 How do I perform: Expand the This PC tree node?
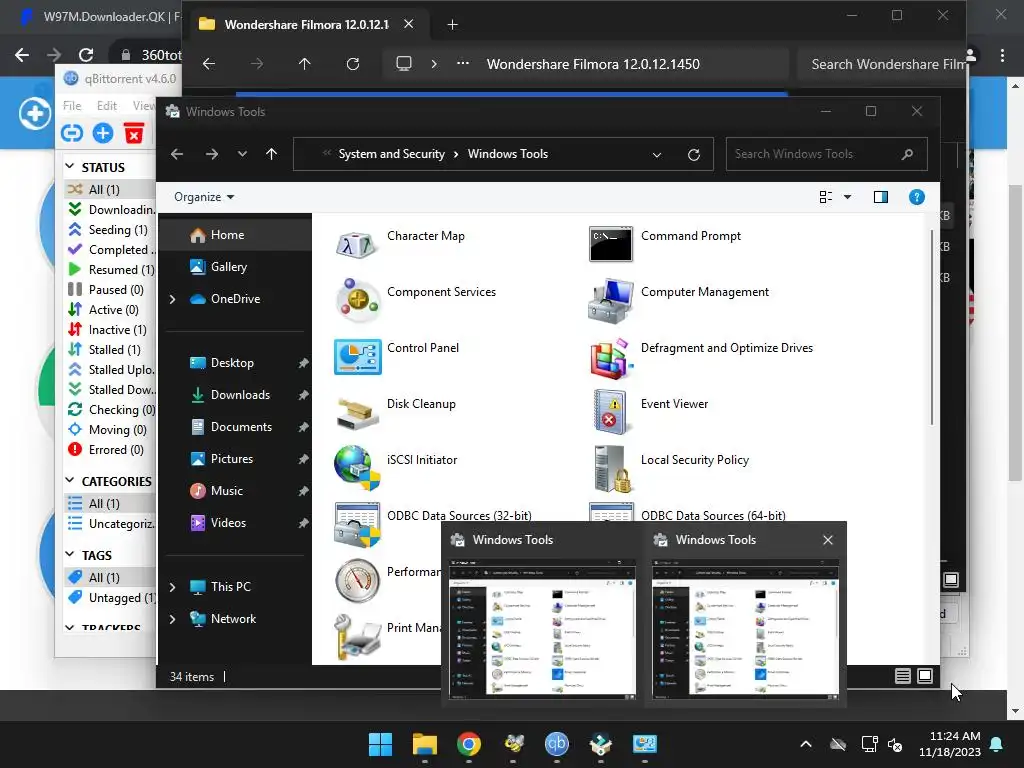[172, 587]
